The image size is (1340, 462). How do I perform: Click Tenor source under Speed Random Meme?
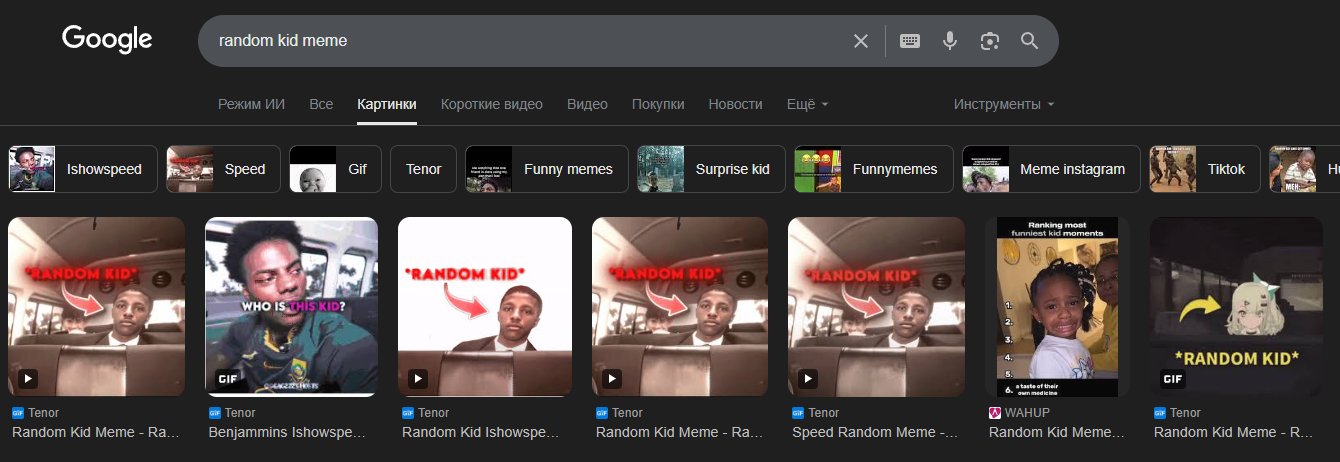click(824, 412)
